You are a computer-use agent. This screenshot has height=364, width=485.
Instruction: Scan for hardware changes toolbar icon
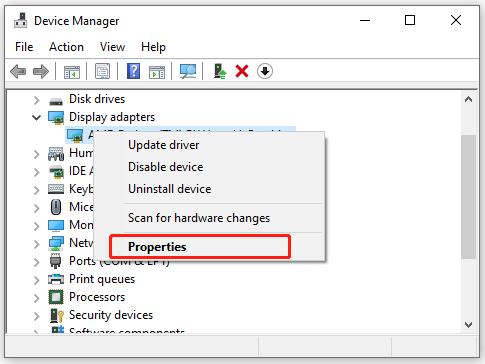point(188,71)
